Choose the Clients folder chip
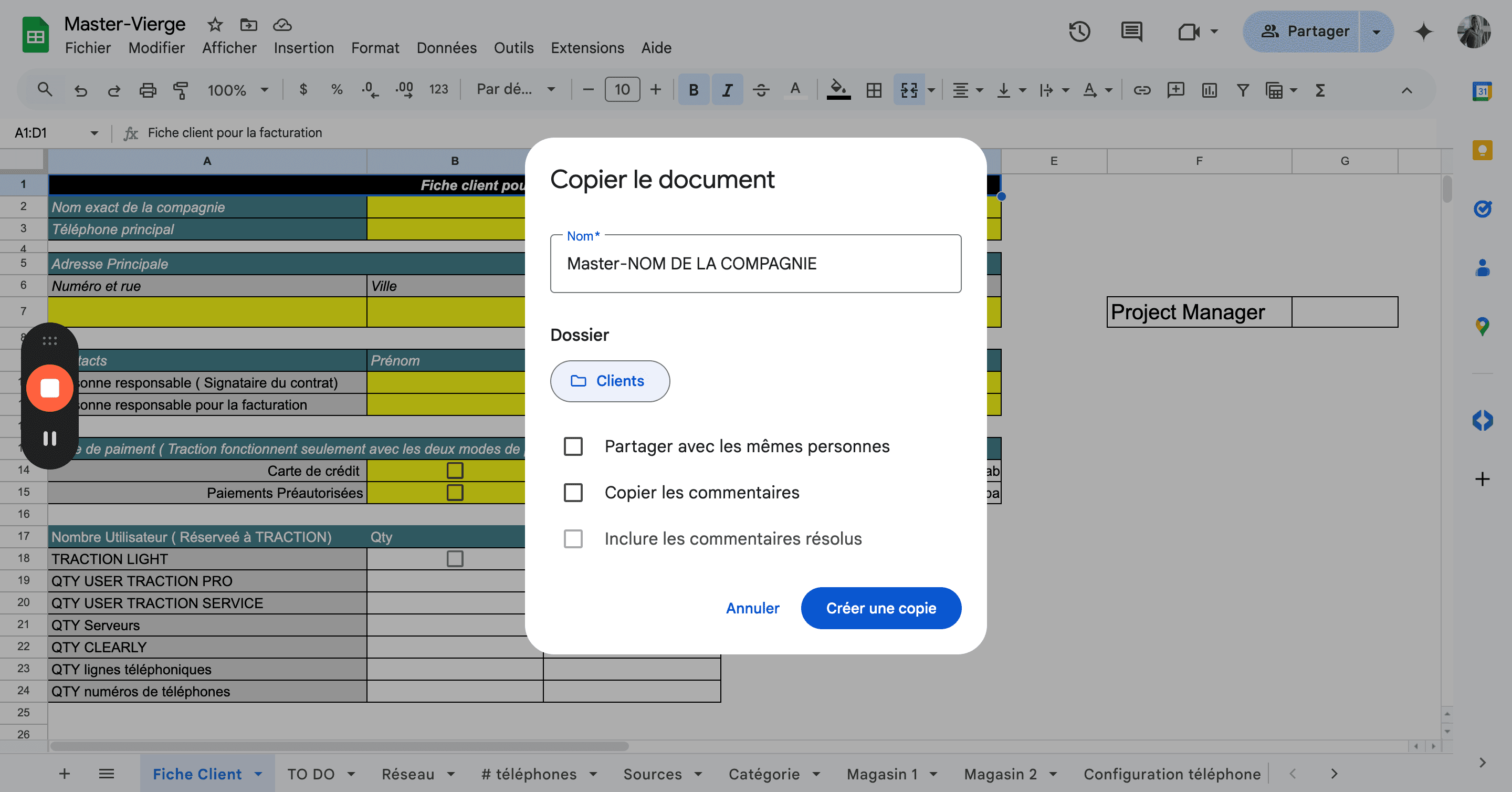Image resolution: width=1512 pixels, height=792 pixels. [609, 381]
